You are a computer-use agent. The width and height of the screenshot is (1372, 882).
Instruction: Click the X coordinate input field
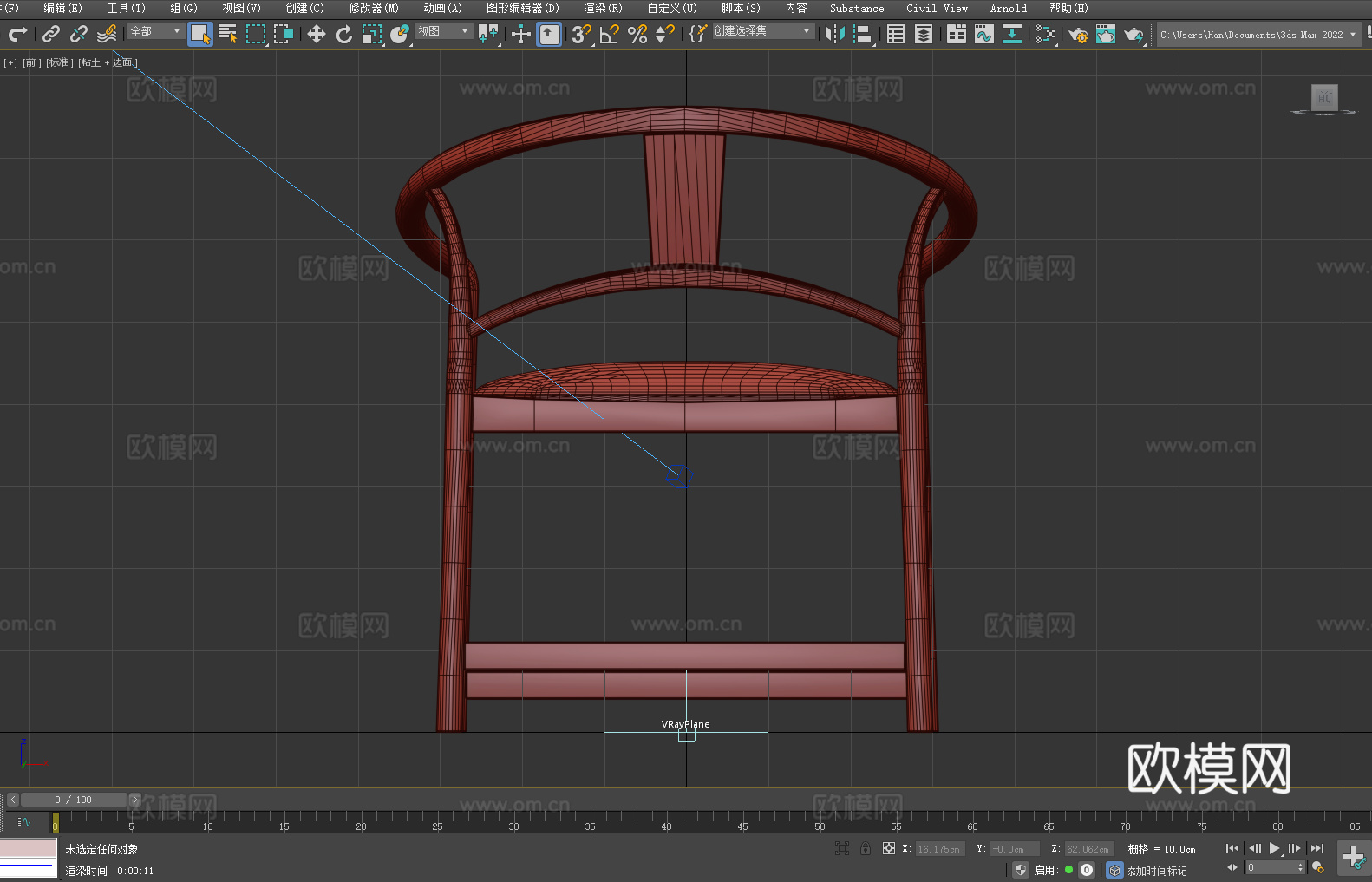click(940, 849)
